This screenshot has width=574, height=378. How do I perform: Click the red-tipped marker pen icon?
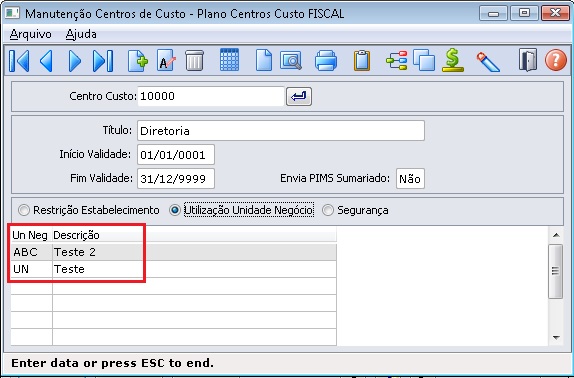(x=488, y=61)
